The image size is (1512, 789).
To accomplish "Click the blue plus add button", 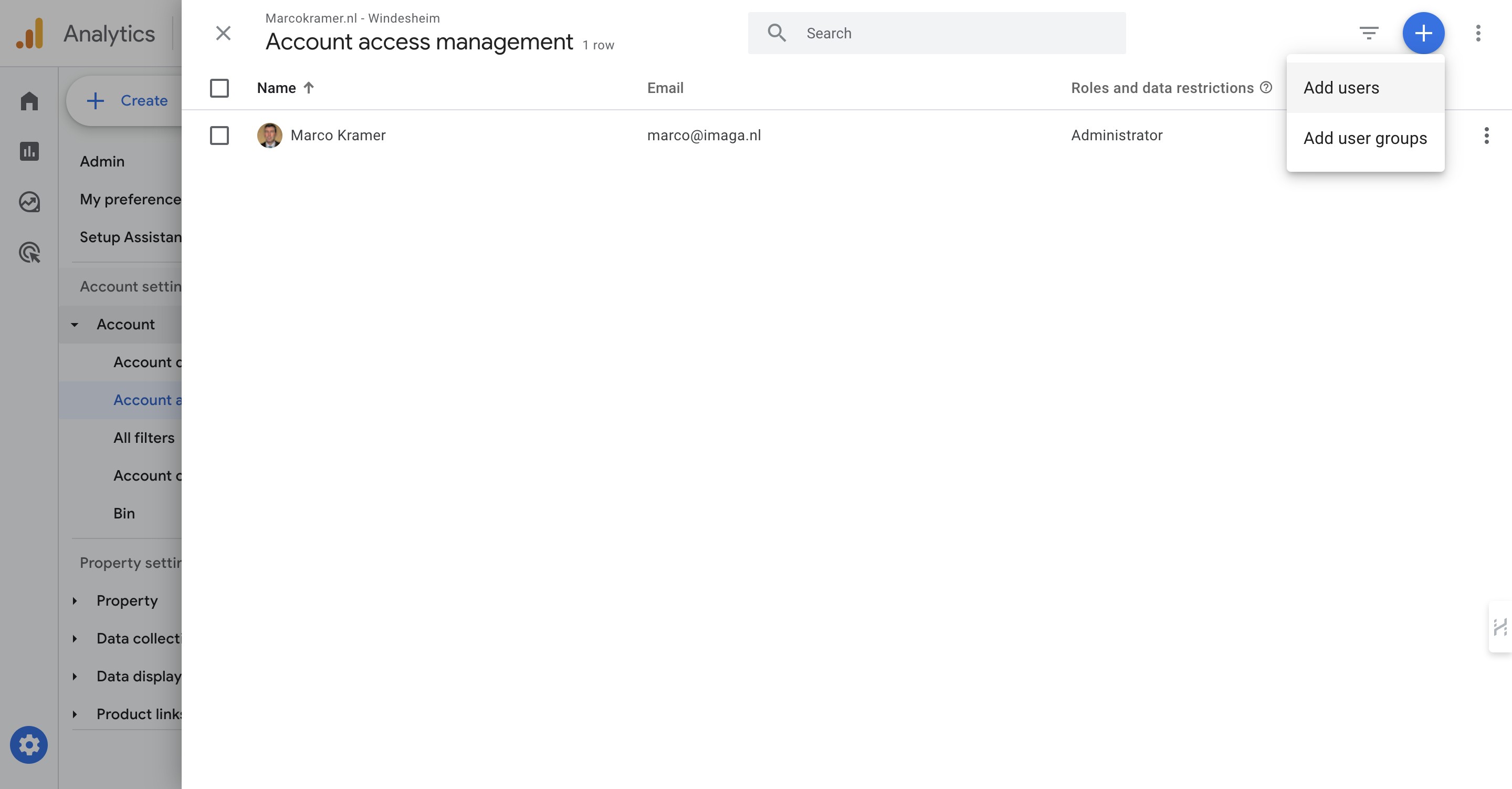I will click(x=1423, y=33).
